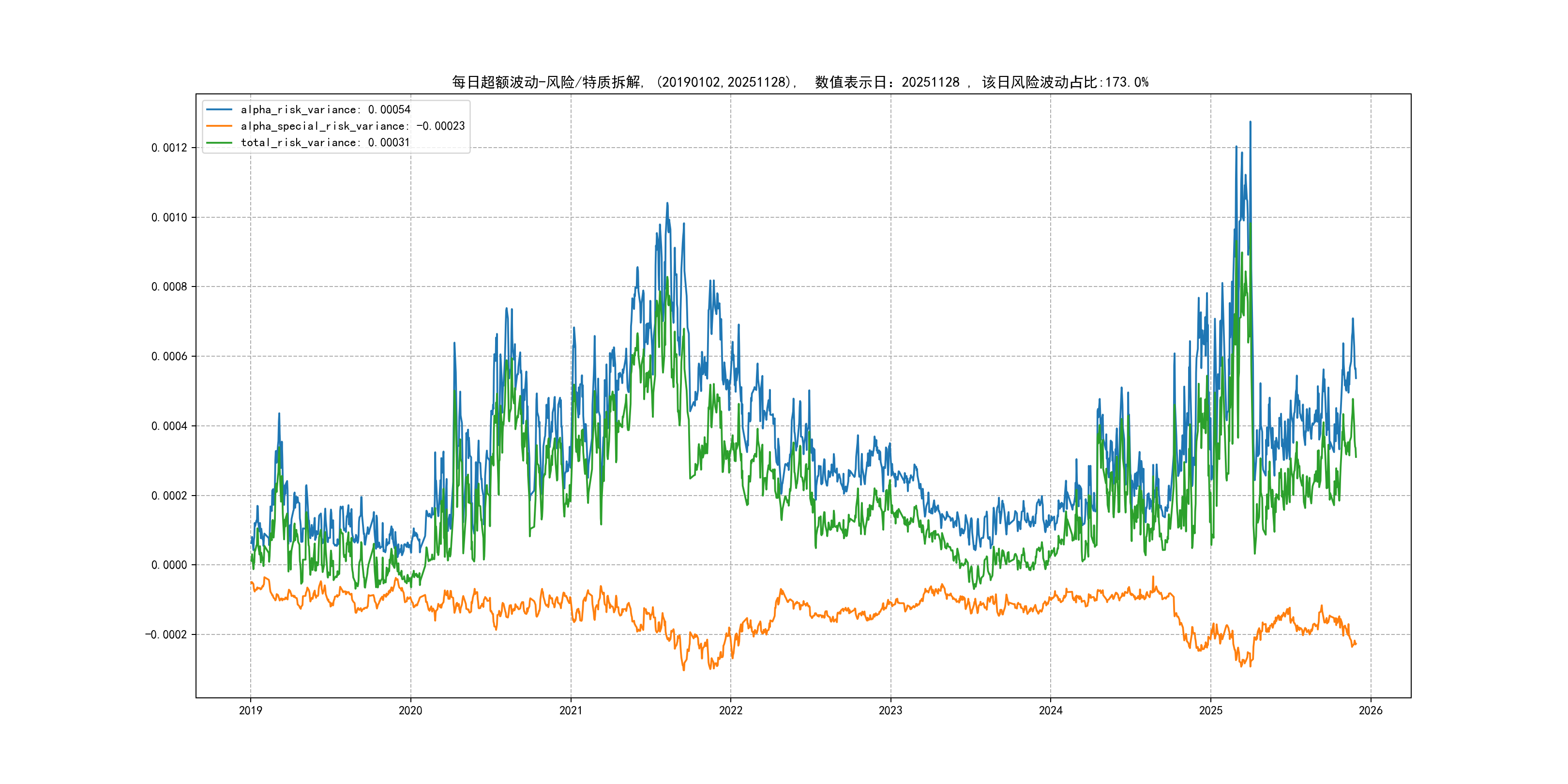Click the 0.0006 y-axis tick label
The height and width of the screenshot is (784, 1568).
[x=169, y=357]
